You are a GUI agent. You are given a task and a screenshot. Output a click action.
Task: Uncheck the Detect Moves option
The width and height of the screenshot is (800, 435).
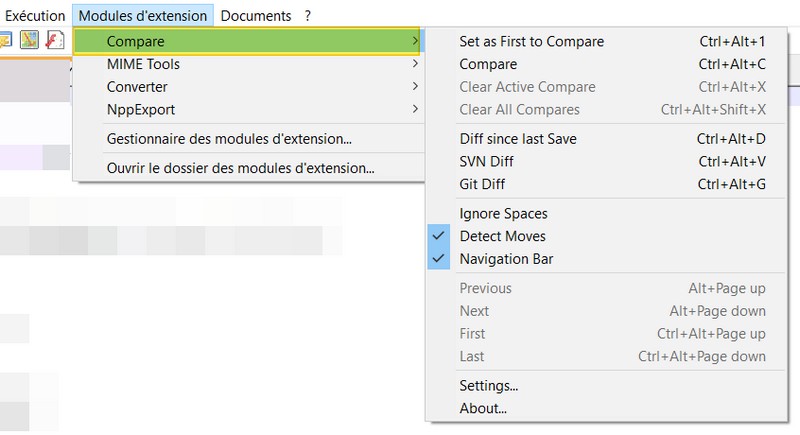[502, 236]
